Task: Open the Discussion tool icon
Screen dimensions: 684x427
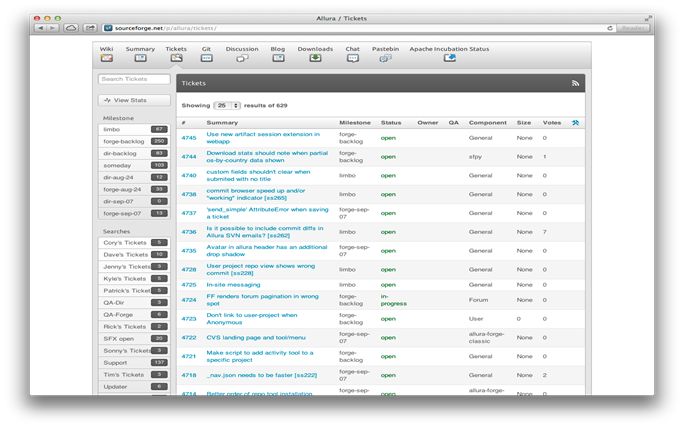Action: 242,58
